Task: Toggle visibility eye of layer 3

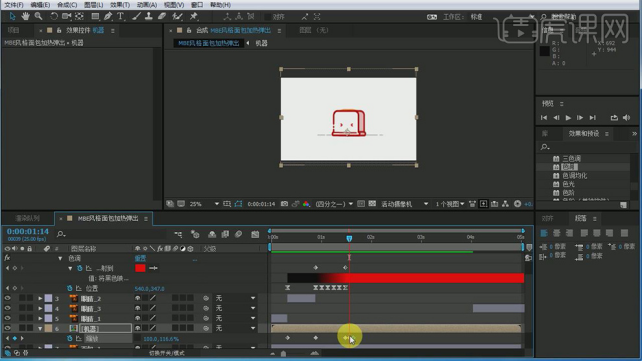Action: pyautogui.click(x=7, y=298)
